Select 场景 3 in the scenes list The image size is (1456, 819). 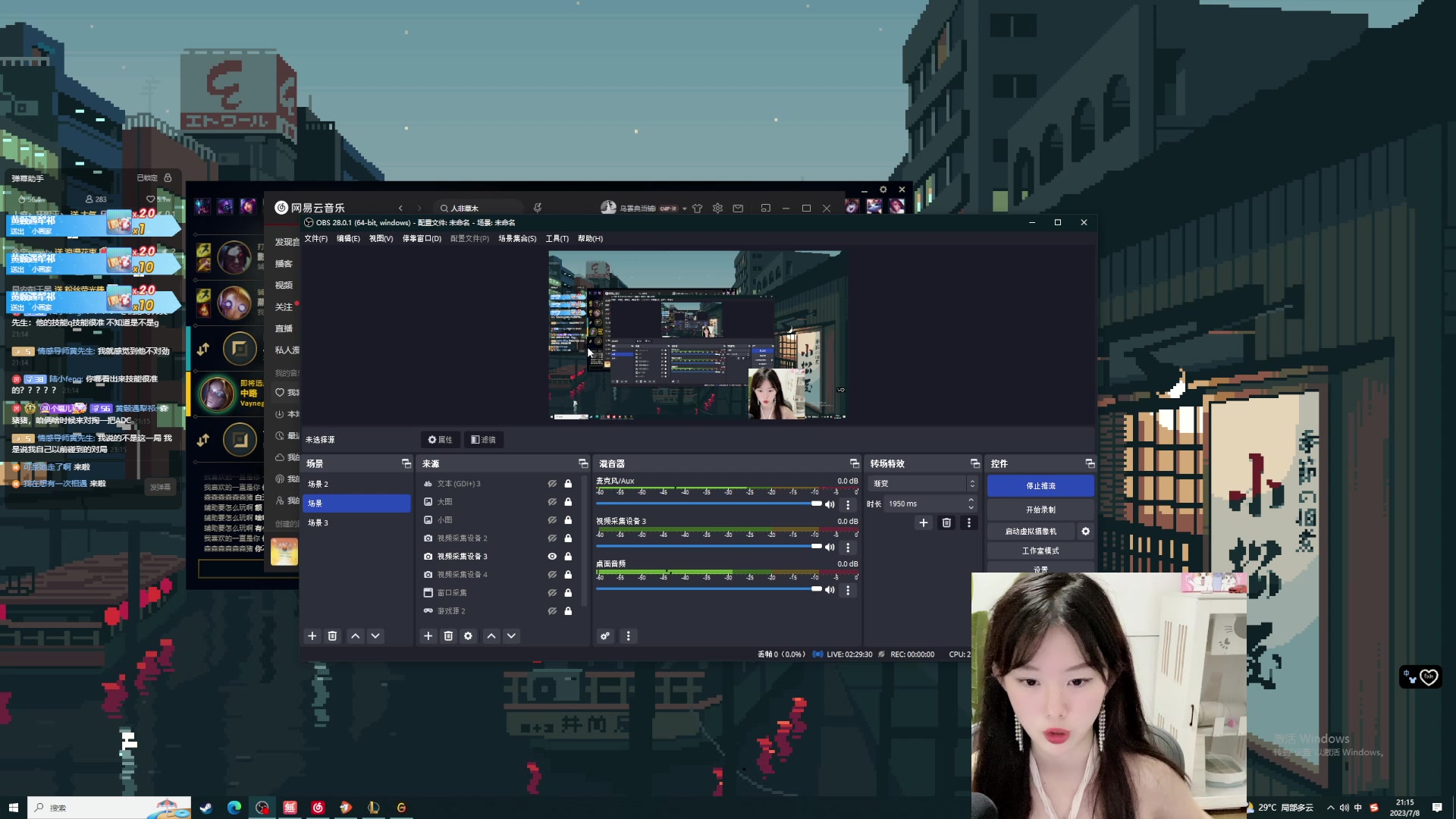(356, 523)
